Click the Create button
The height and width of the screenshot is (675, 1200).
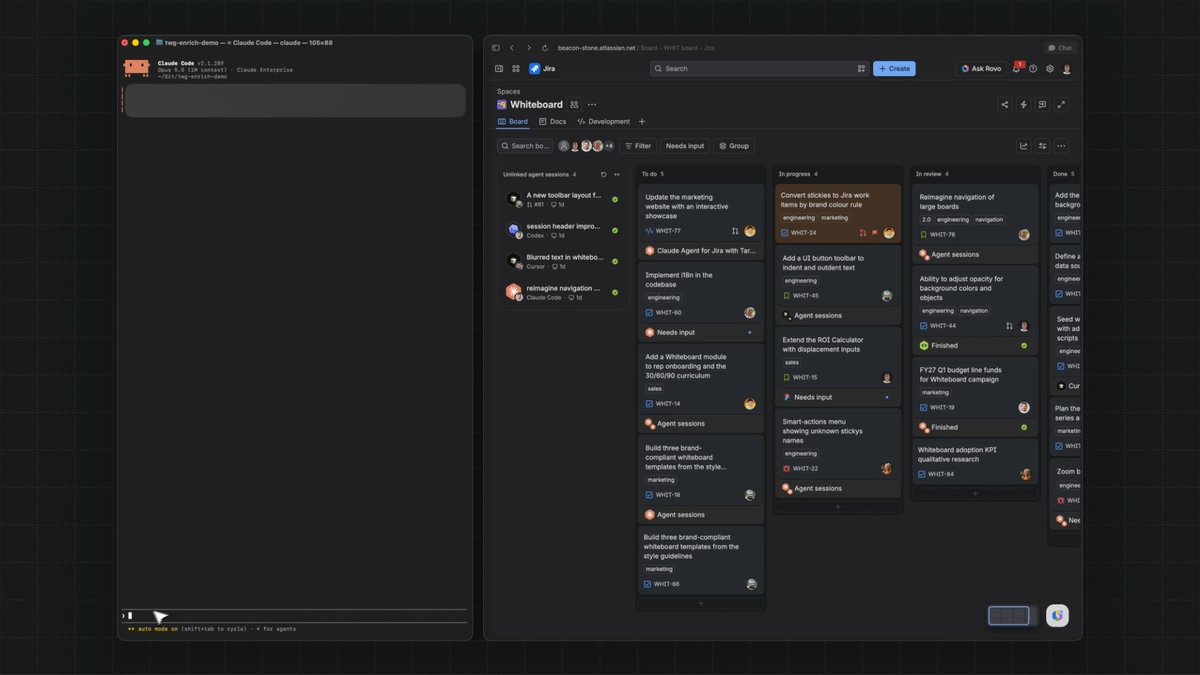tap(894, 69)
